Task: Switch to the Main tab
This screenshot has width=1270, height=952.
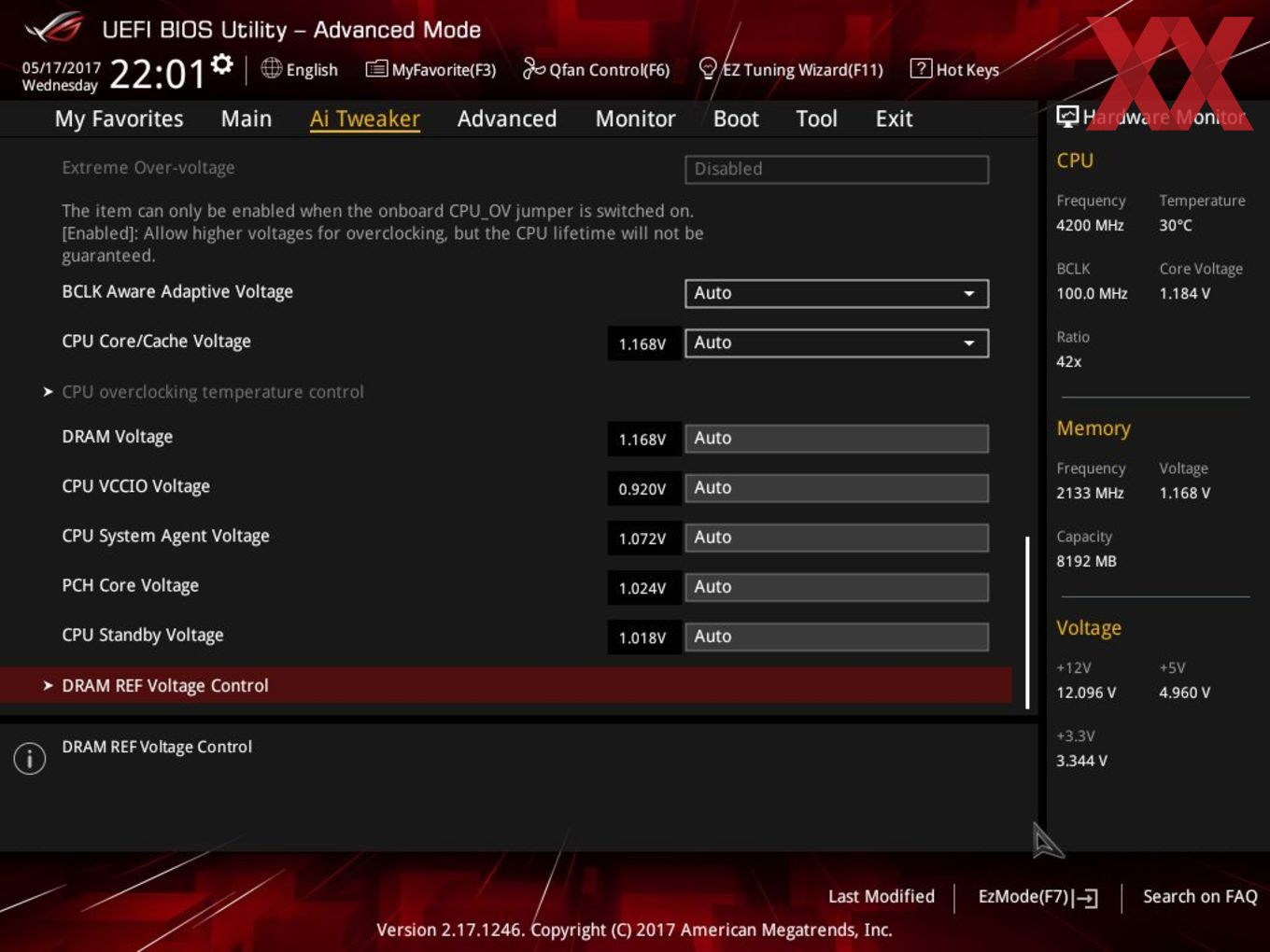Action: tap(247, 119)
